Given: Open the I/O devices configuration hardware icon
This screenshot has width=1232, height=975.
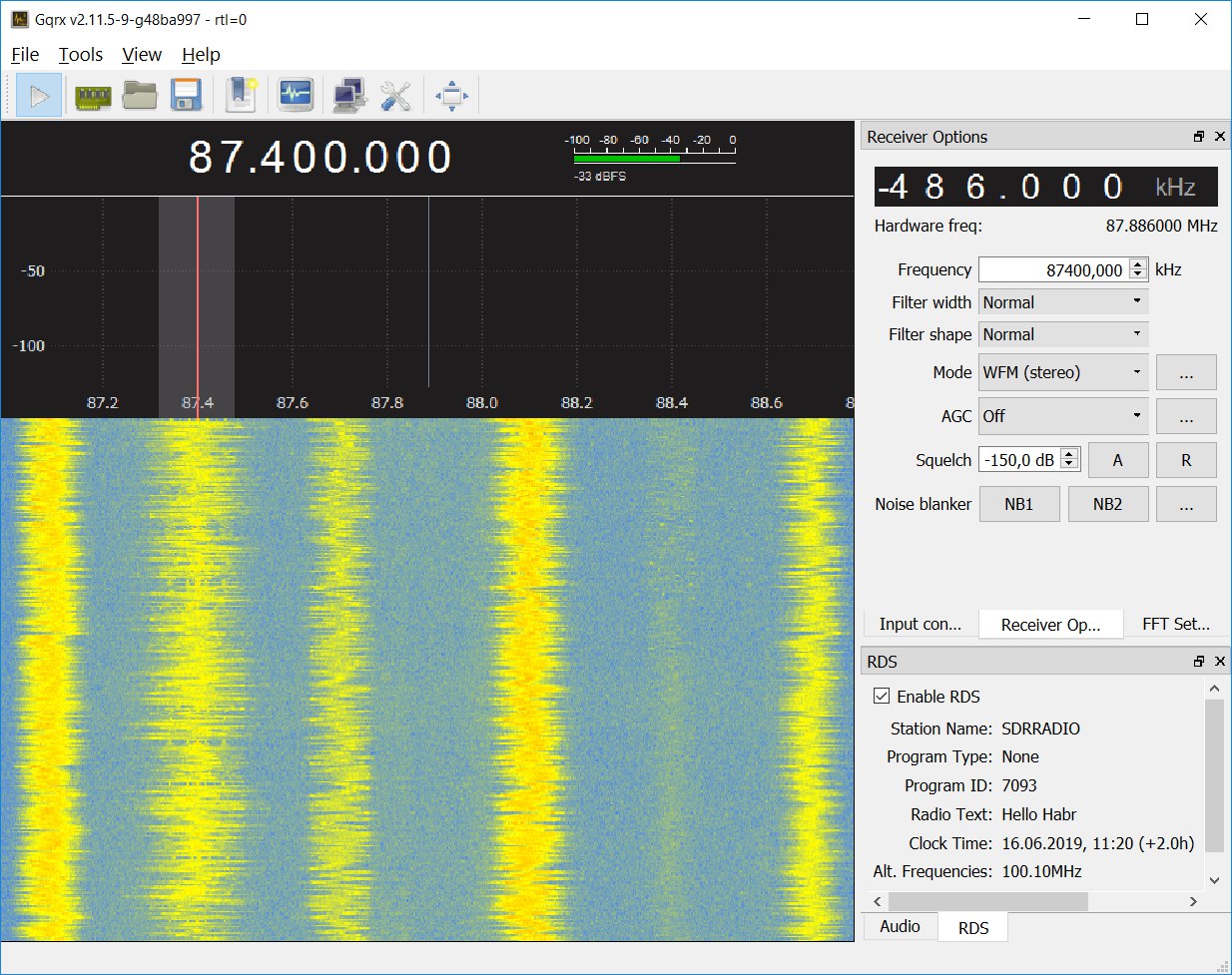Looking at the screenshot, I should click(x=93, y=96).
